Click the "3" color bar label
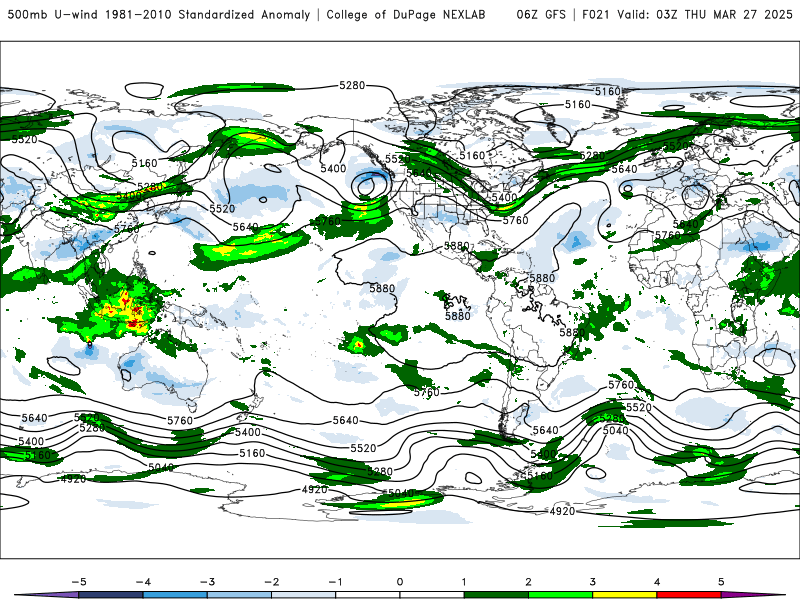This screenshot has height=600, width=800. [592, 582]
